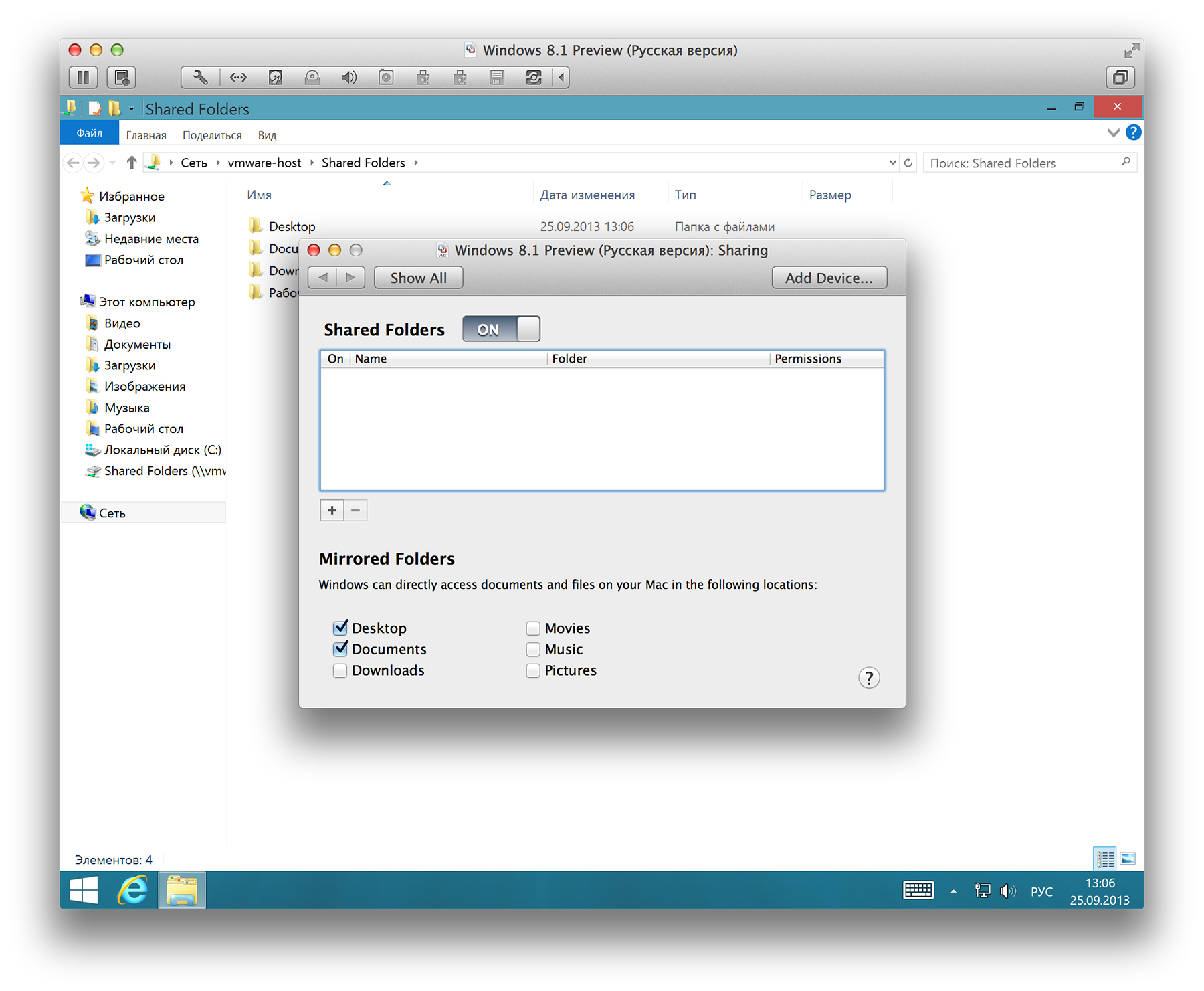Click Сеть in the breadcrumb path
This screenshot has height=991, width=1204.
click(x=194, y=163)
